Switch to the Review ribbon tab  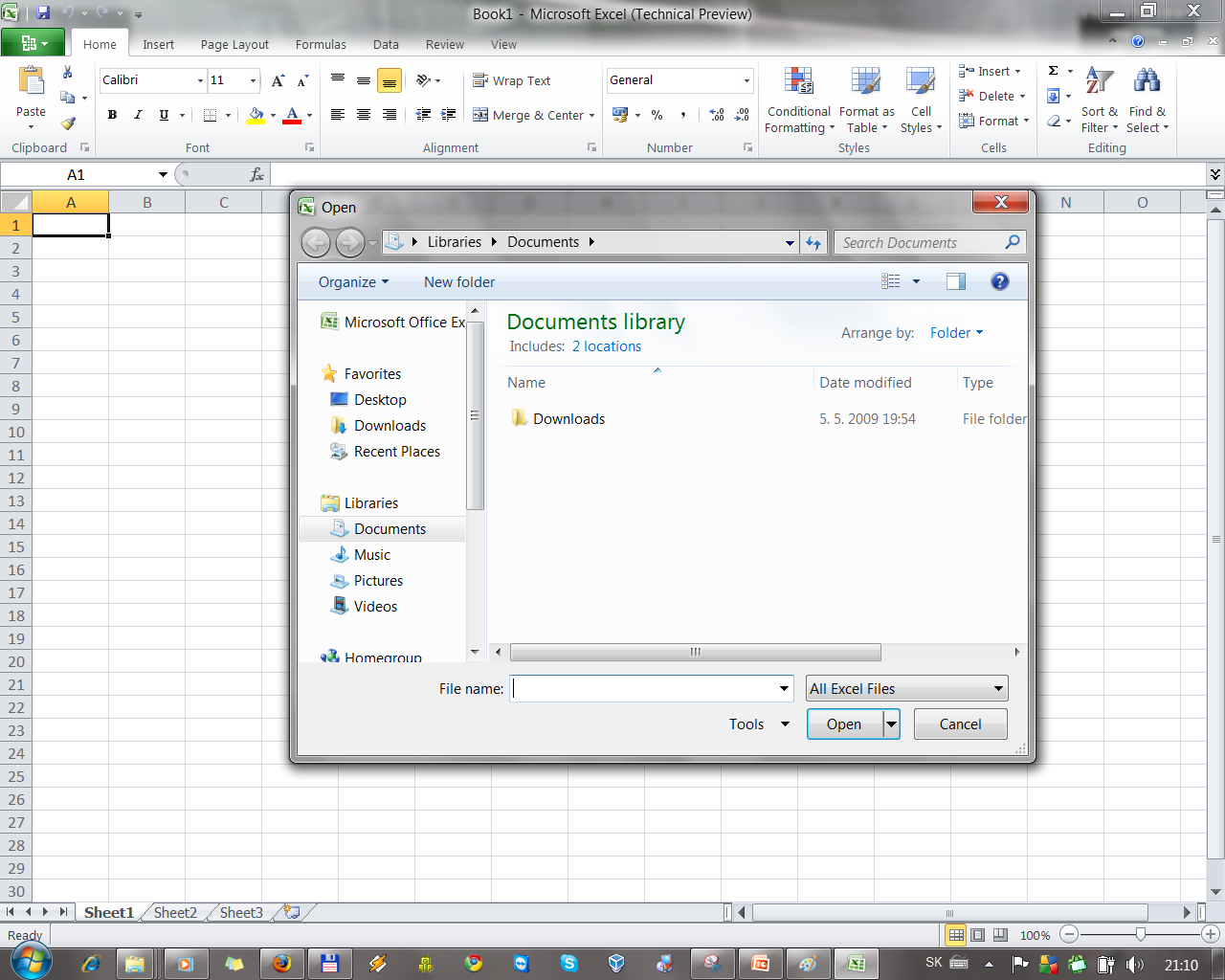coord(444,44)
